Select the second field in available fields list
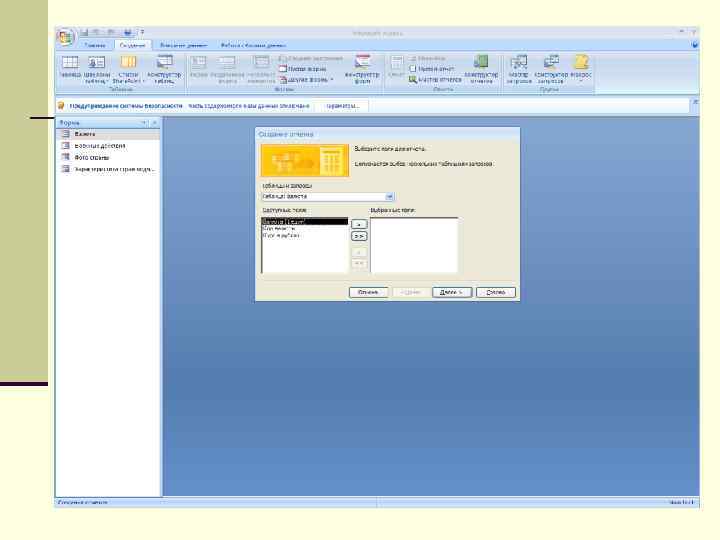This screenshot has width=720, height=540. [304, 229]
